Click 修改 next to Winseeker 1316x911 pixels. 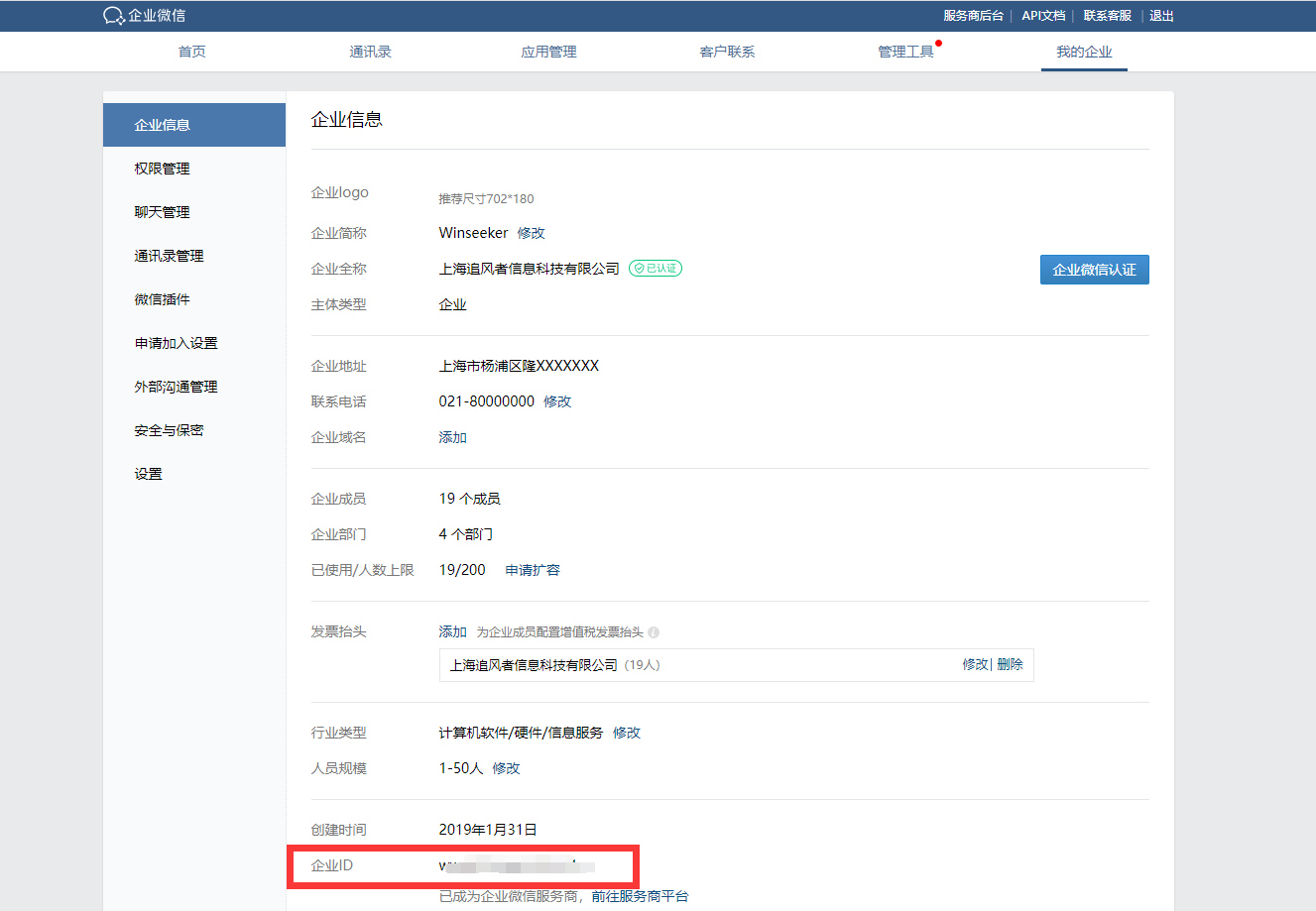(532, 233)
